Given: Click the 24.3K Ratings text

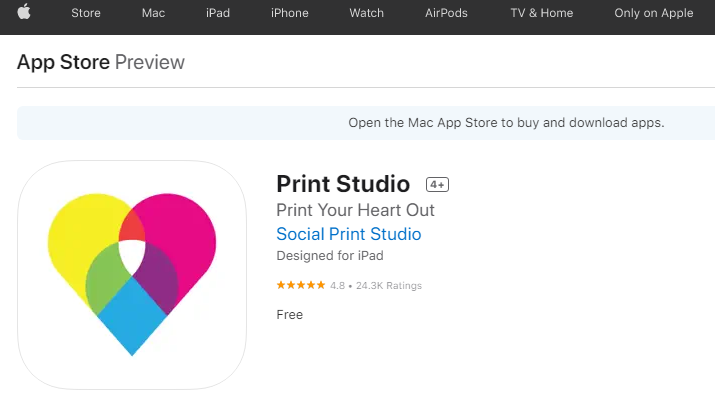Looking at the screenshot, I should click(x=389, y=286).
